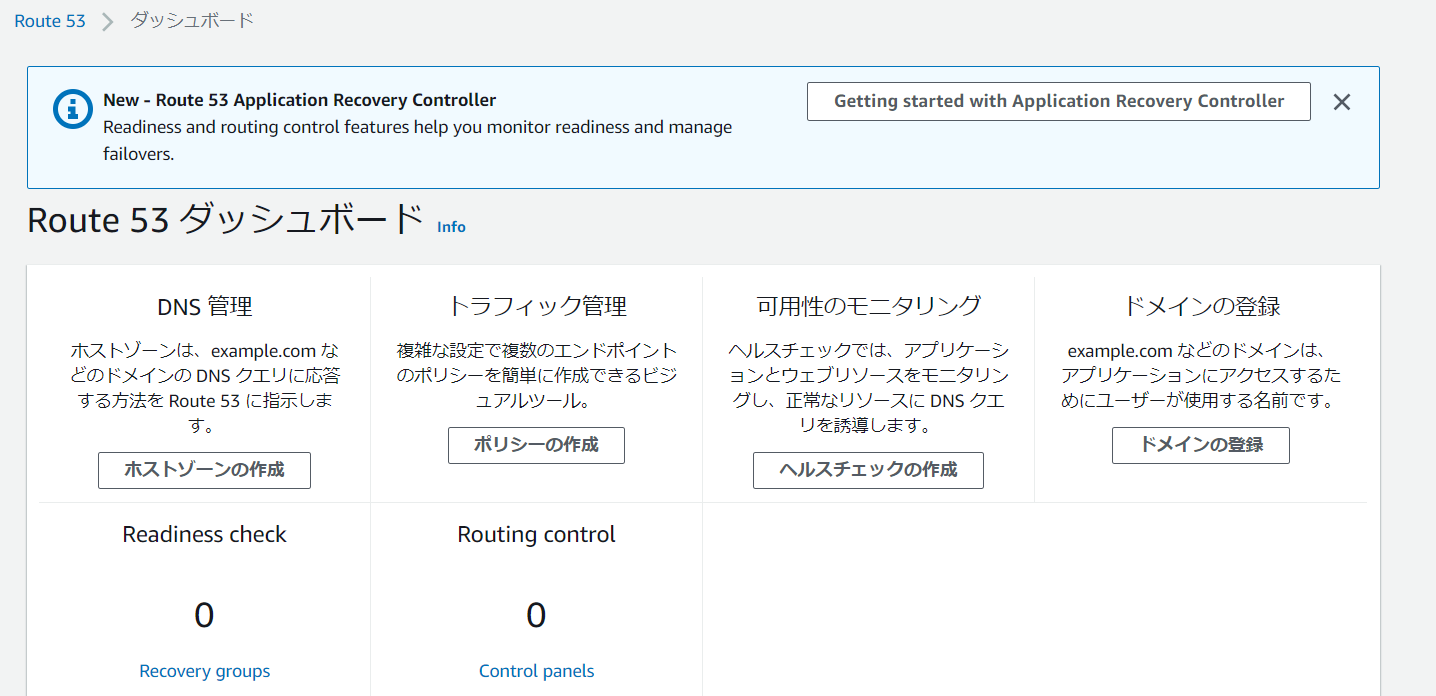Click banner title New - Route 53 Application Recovery Controller

point(300,100)
